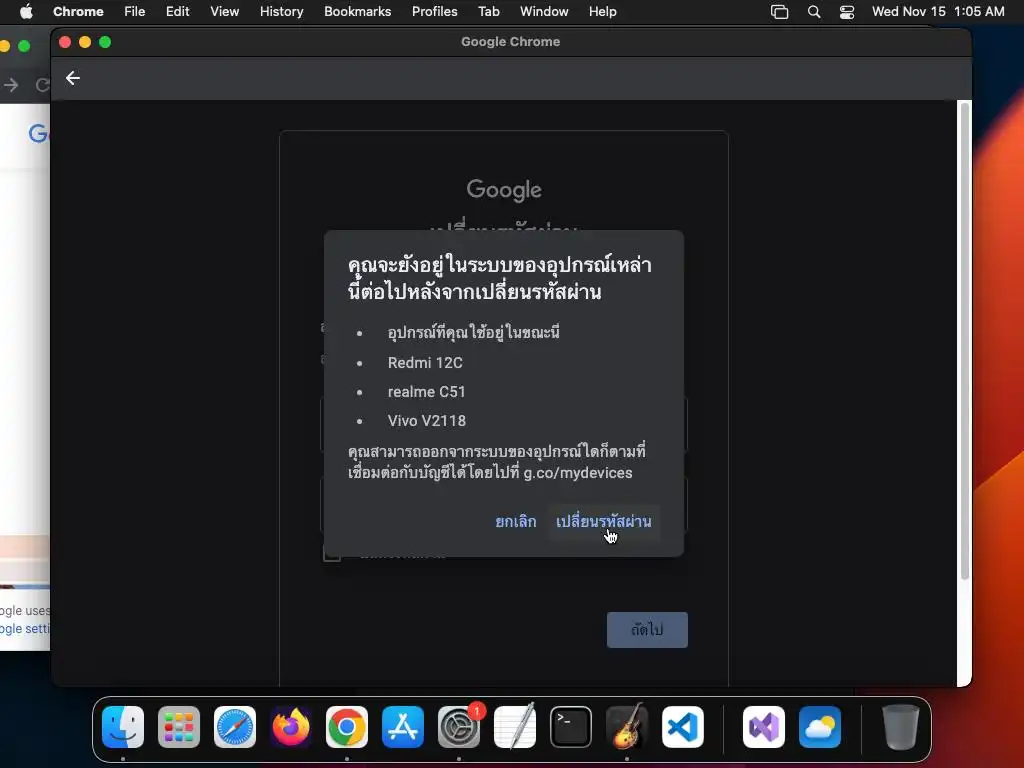
Task: Open Finder from the dock
Action: [x=123, y=727]
